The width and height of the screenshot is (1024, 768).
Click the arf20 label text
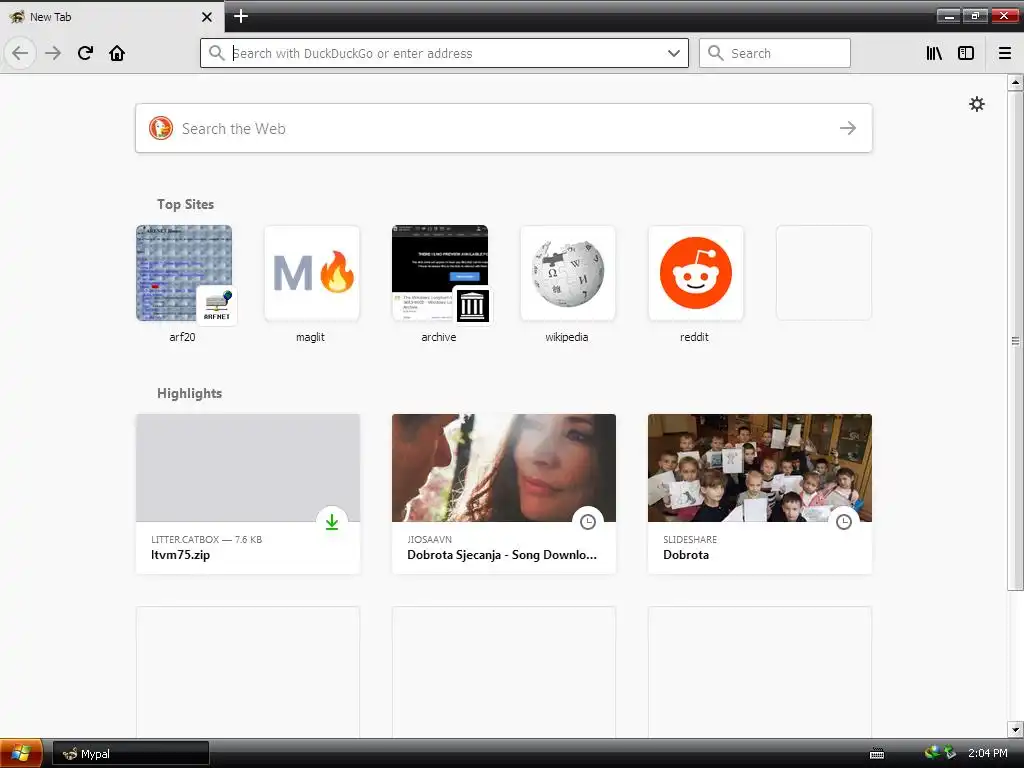coord(182,337)
